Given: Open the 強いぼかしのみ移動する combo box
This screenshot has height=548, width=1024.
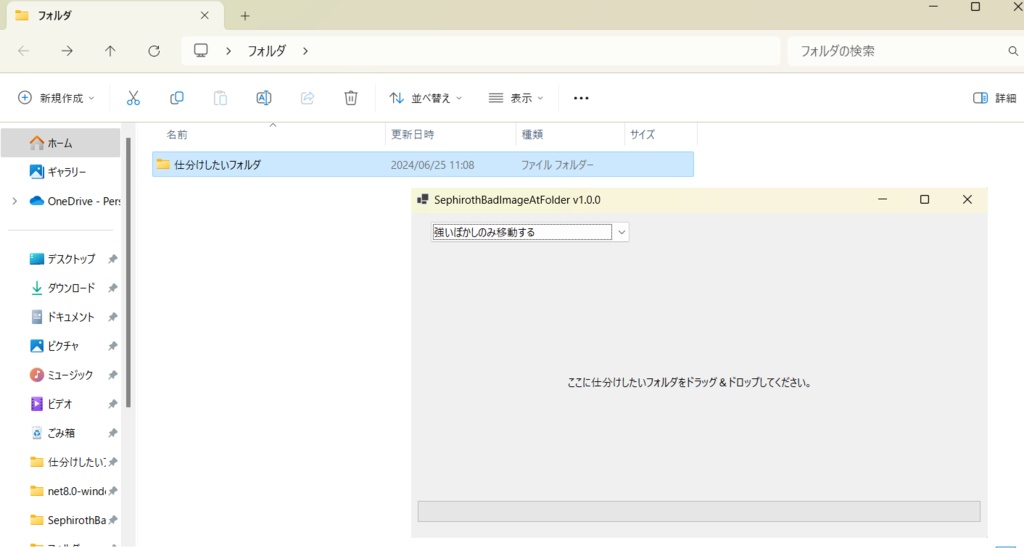Looking at the screenshot, I should pyautogui.click(x=530, y=232).
